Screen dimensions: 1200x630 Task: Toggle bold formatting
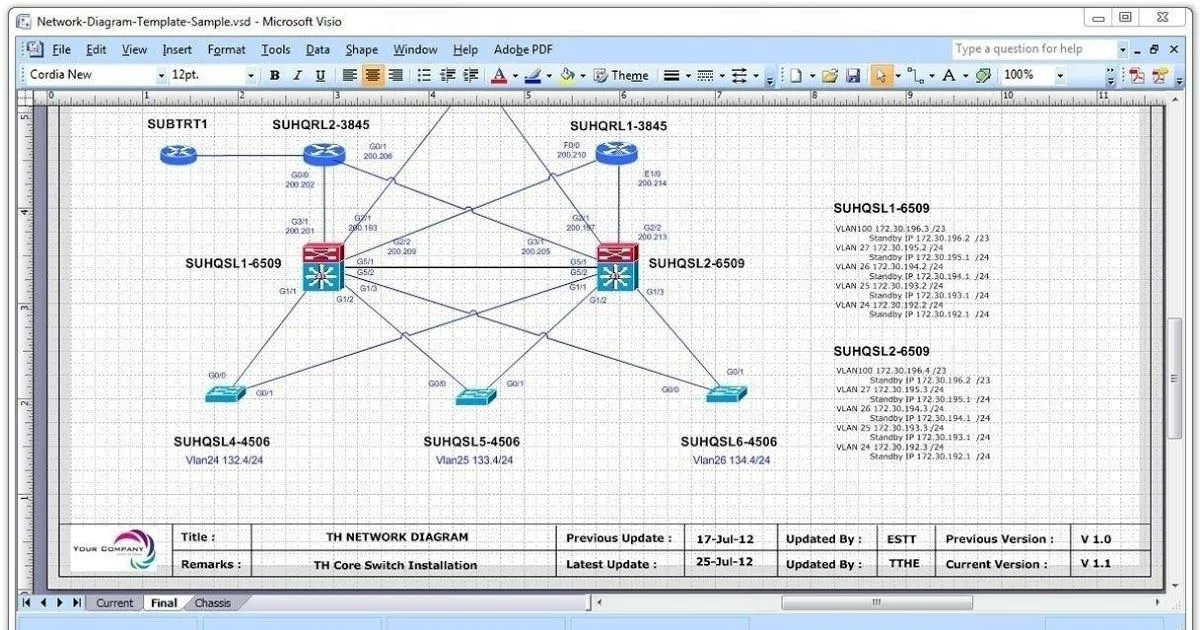coord(275,75)
